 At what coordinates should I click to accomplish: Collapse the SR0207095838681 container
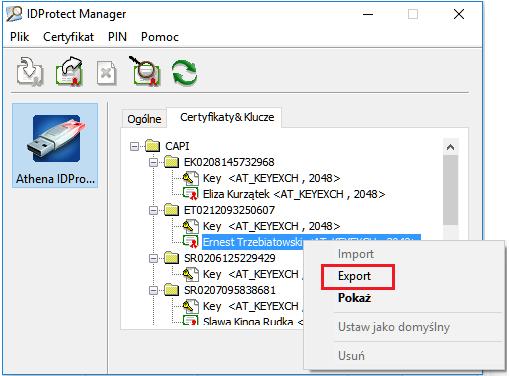(x=153, y=290)
